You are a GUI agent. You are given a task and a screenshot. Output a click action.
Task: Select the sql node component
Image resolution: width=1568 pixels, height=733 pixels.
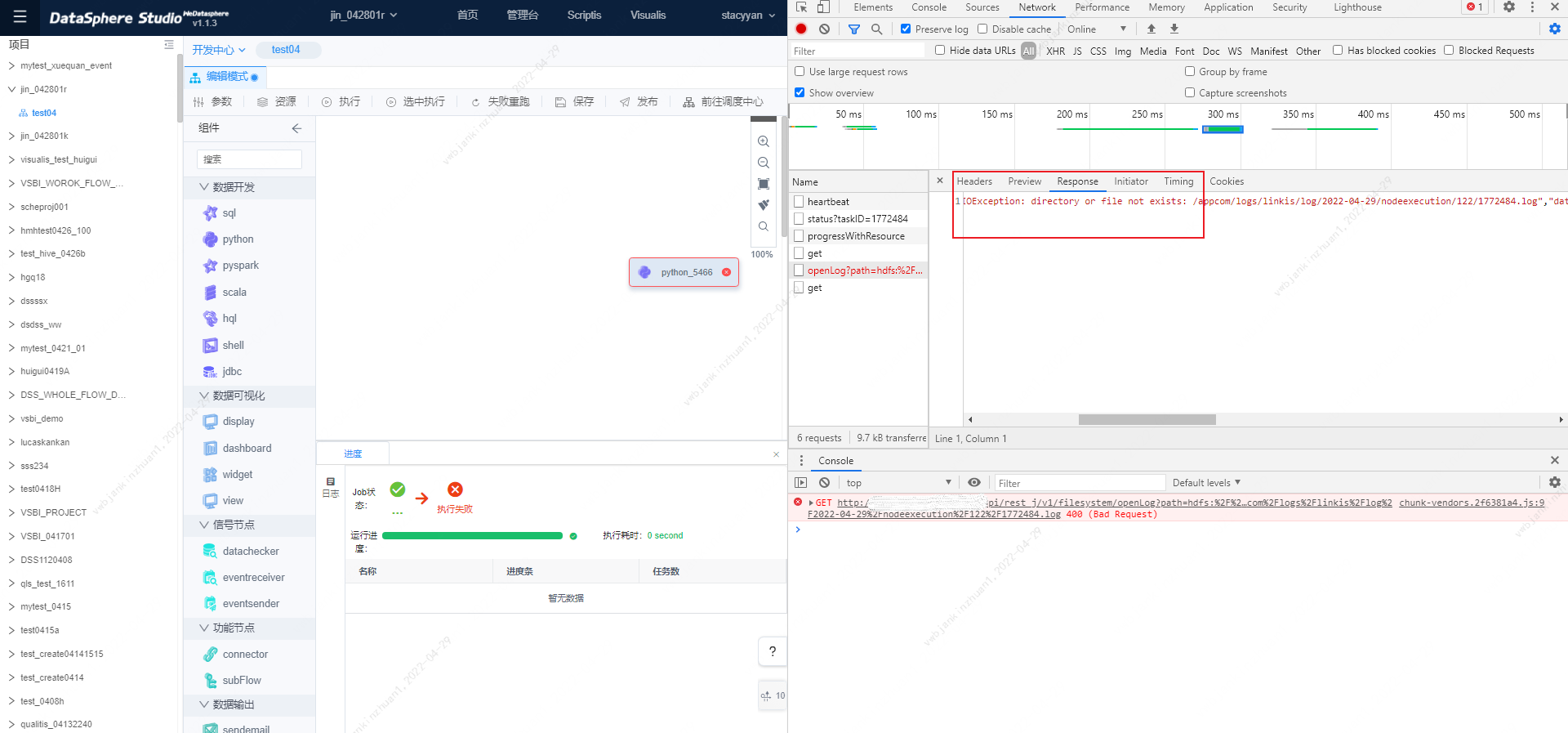(220, 213)
